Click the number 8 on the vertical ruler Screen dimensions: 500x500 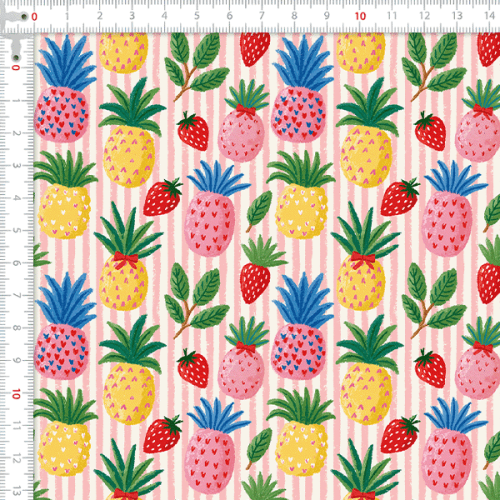click(16, 328)
